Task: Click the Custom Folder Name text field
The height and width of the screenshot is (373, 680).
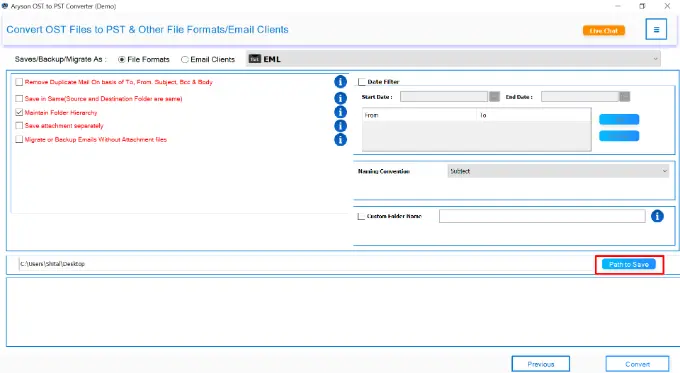Action: 542,216
